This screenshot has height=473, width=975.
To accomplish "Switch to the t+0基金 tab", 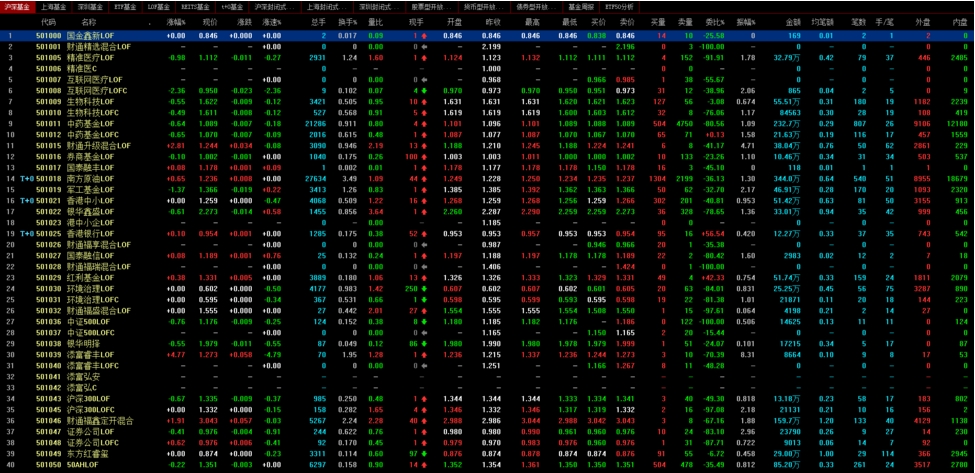I will click(x=233, y=7).
